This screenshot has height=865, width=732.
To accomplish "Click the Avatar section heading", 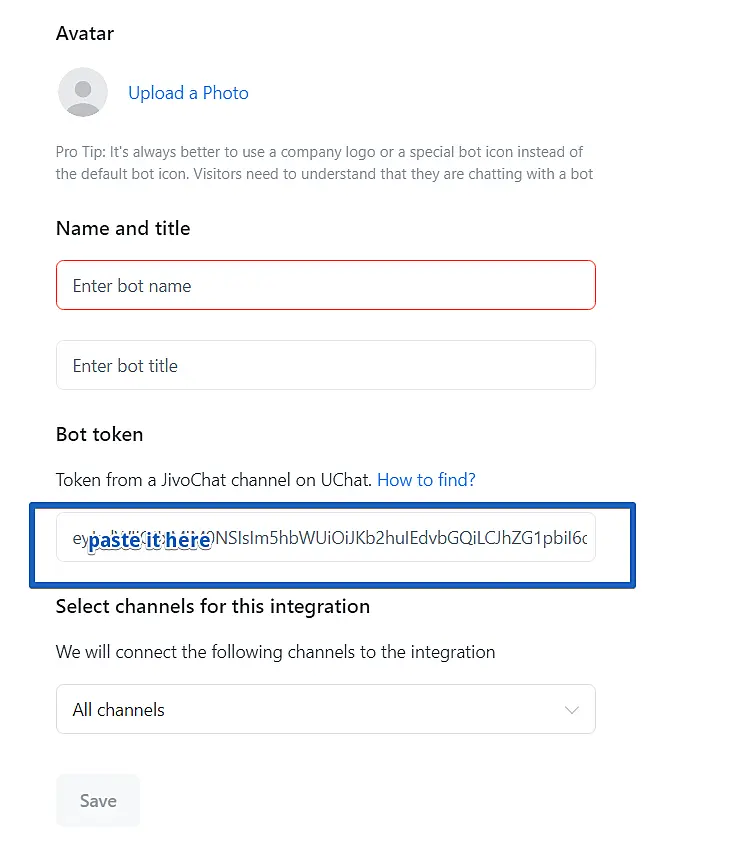I will pos(85,34).
